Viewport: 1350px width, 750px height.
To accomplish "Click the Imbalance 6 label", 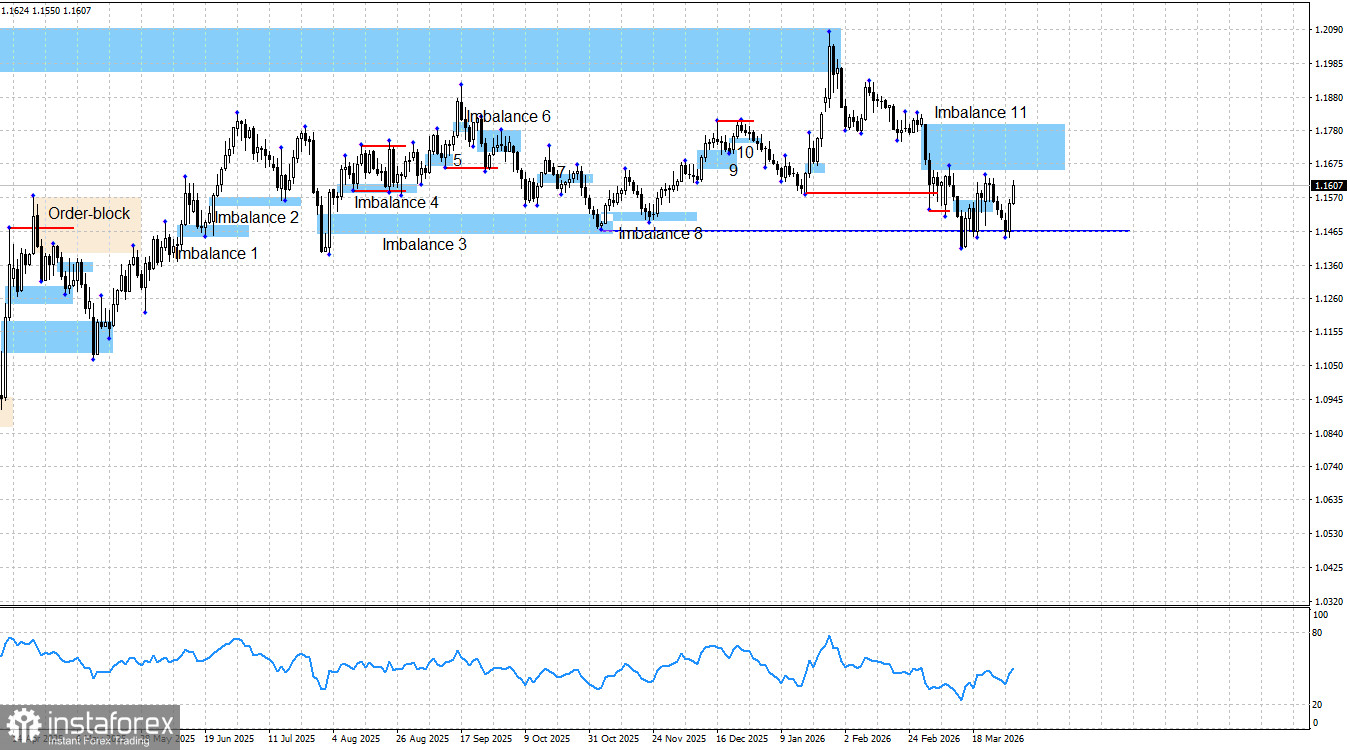I will click(508, 116).
